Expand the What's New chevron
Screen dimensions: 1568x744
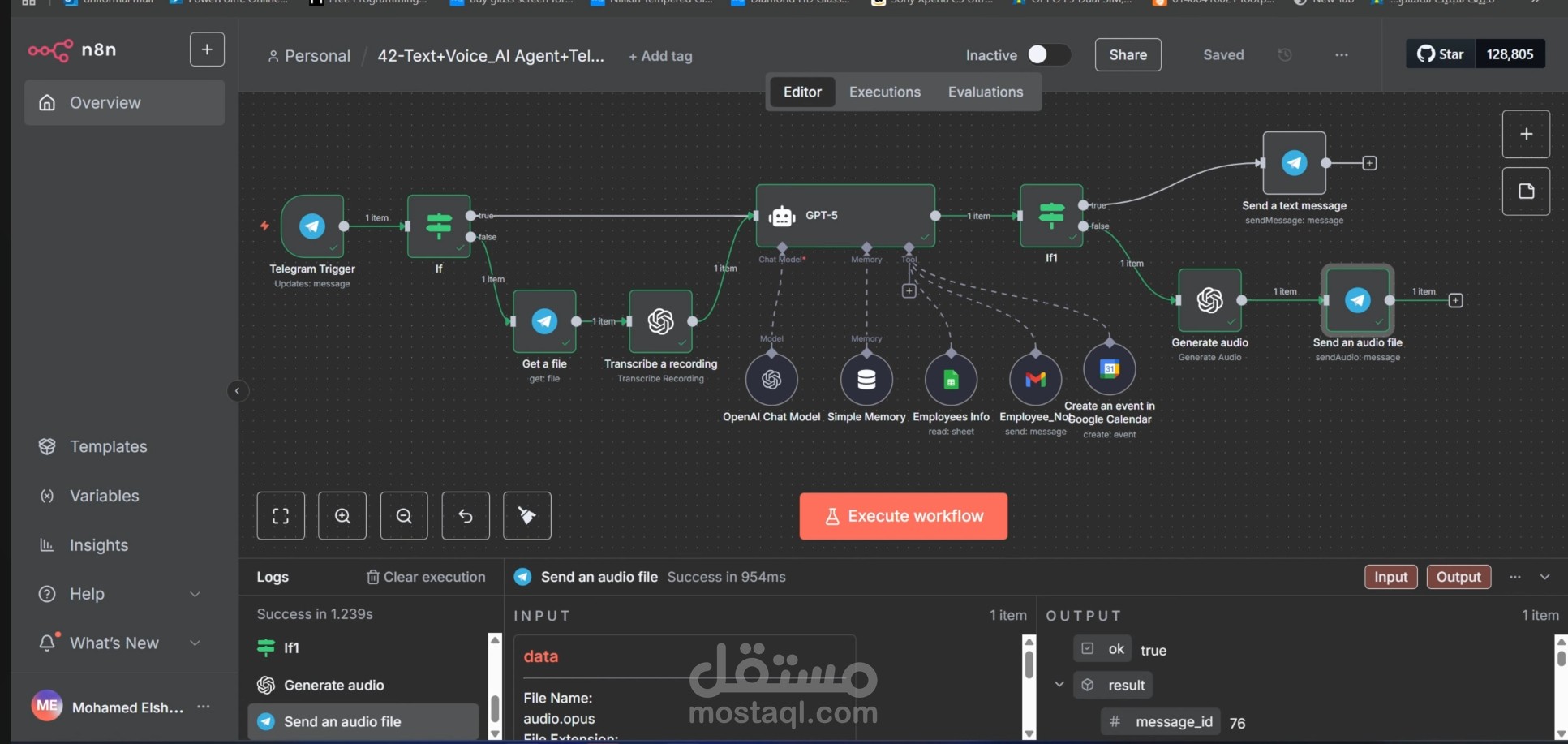pyautogui.click(x=195, y=643)
